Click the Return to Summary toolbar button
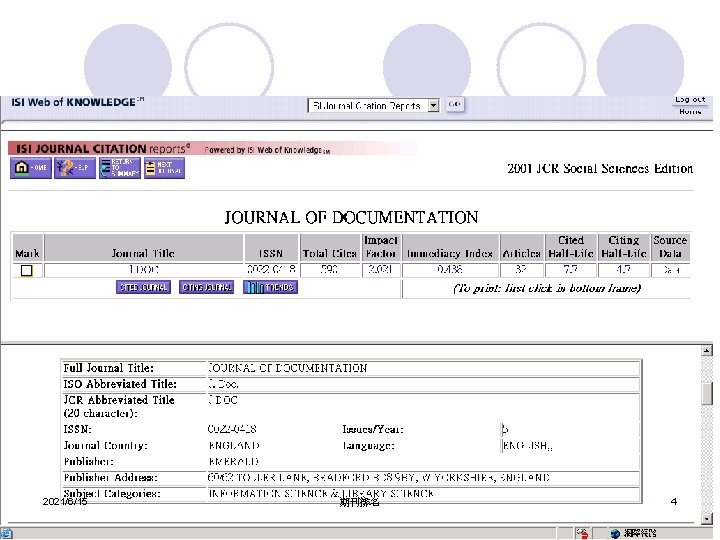The image size is (720, 540). click(x=120, y=168)
